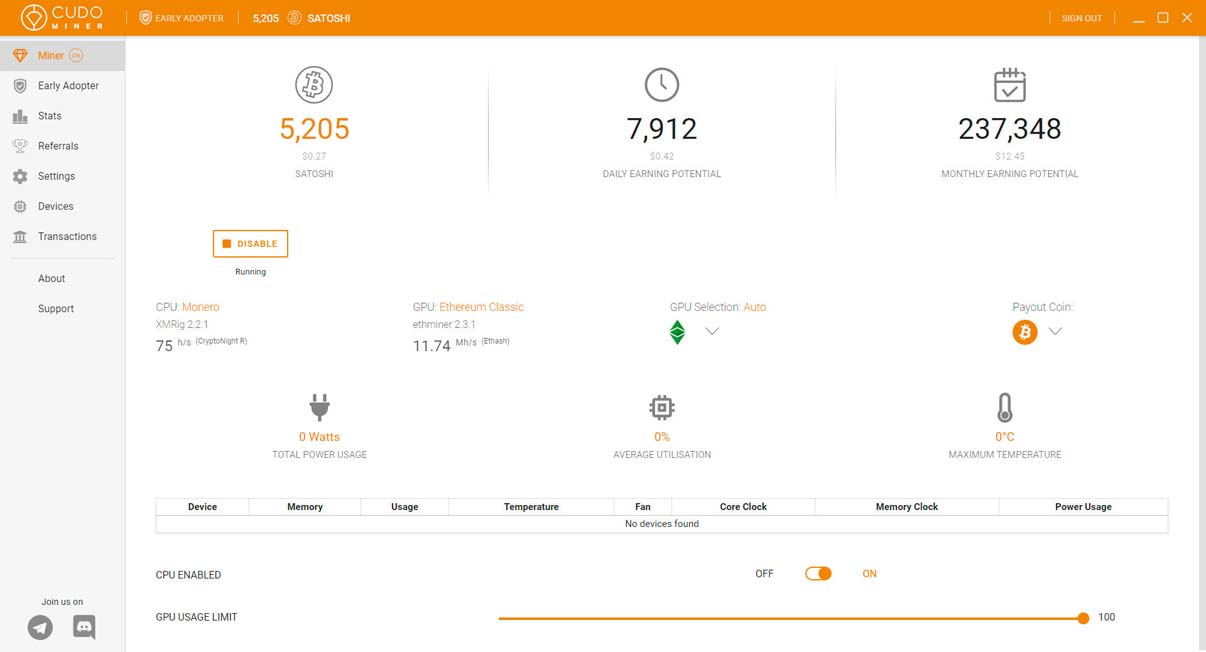
Task: Click the Miner ON status badge
Action: pos(76,55)
